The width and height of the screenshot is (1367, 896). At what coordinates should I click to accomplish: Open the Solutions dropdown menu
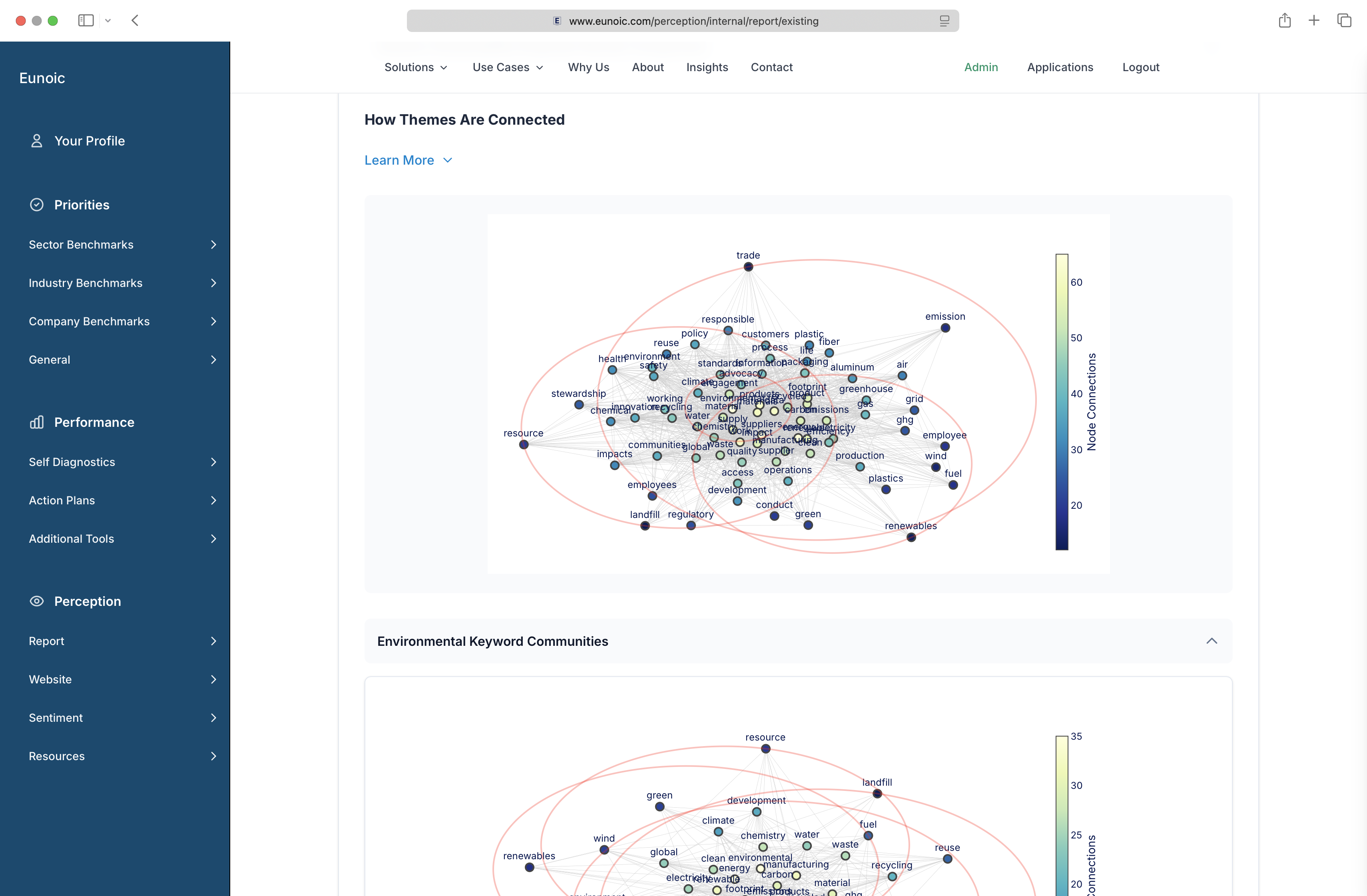point(416,67)
